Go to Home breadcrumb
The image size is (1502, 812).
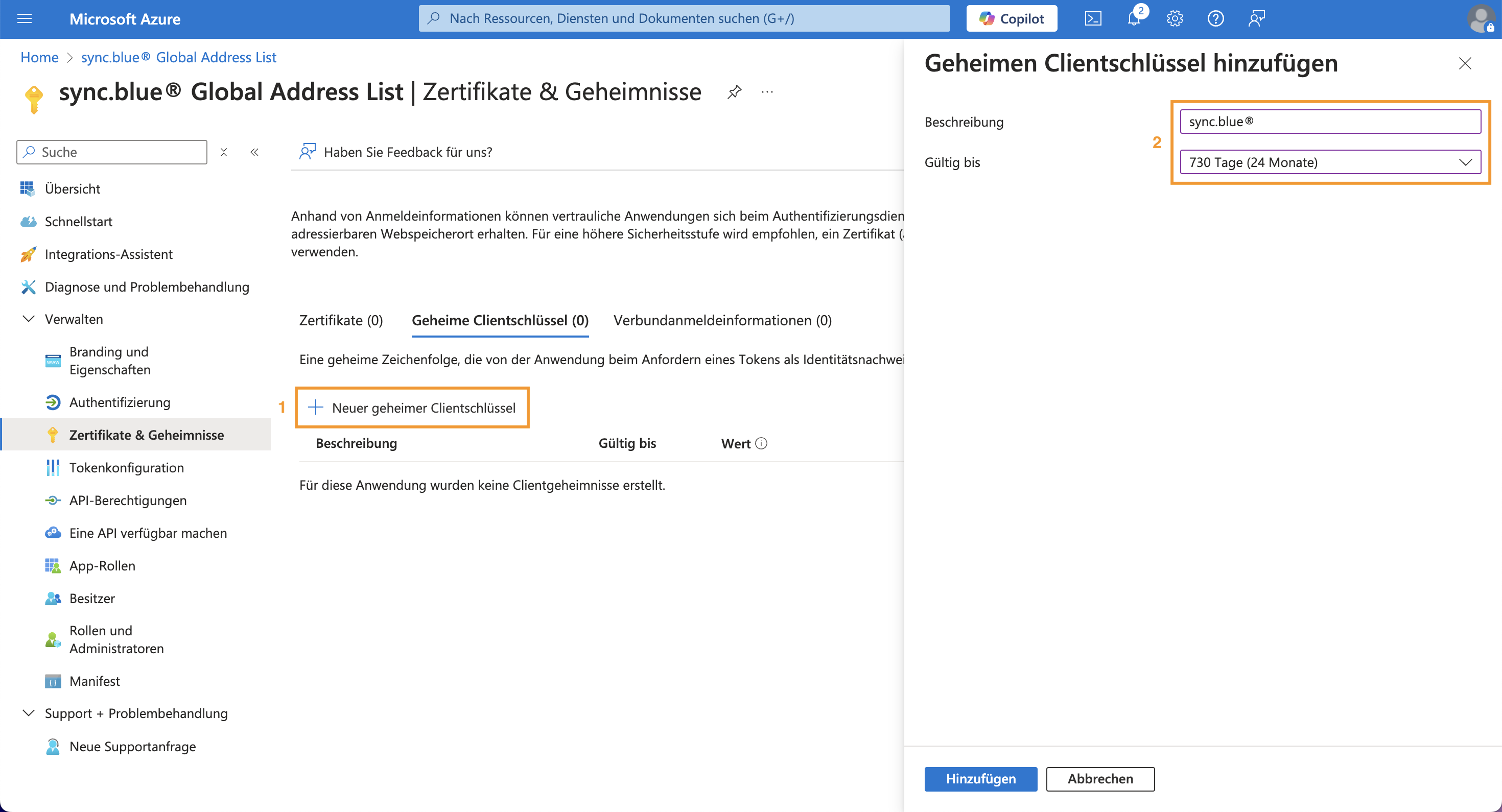coord(40,57)
